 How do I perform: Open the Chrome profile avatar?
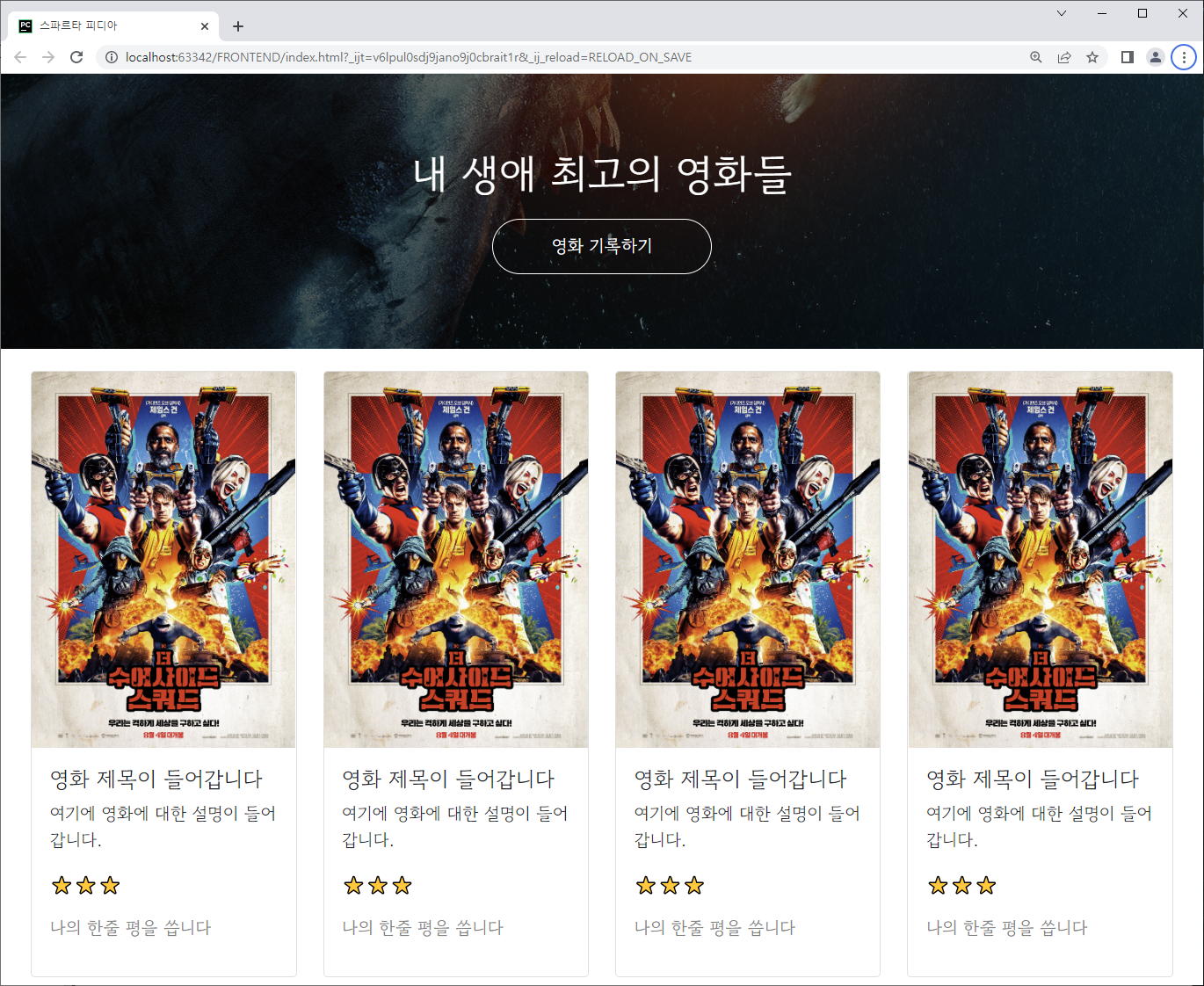[x=1156, y=57]
